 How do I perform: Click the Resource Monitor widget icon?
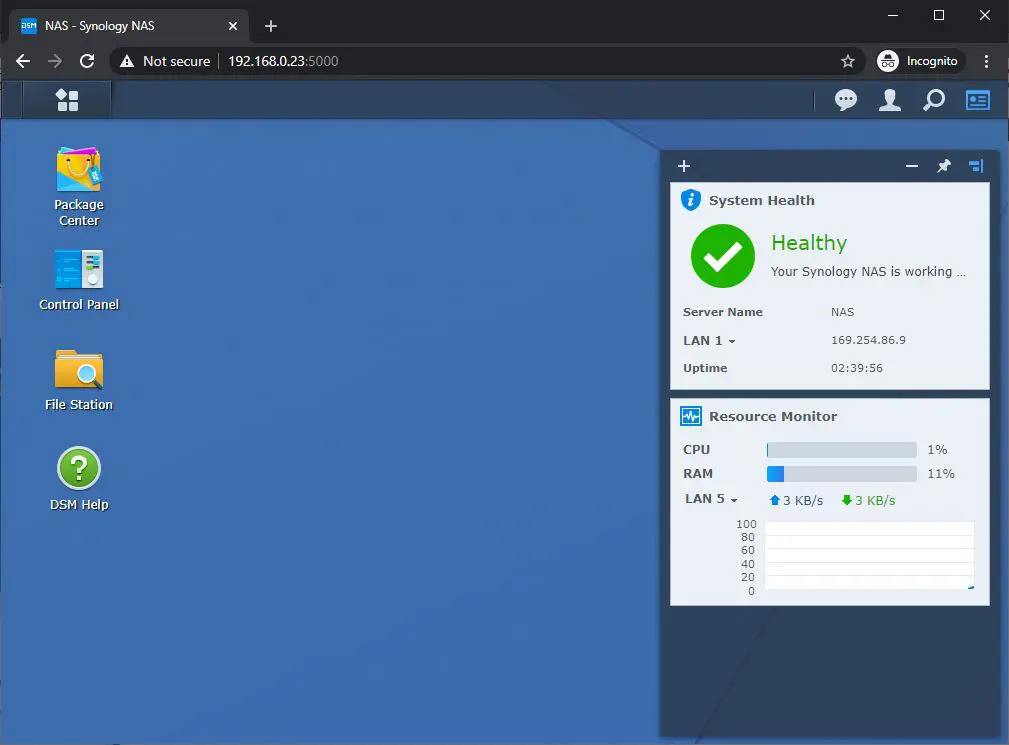coord(690,416)
